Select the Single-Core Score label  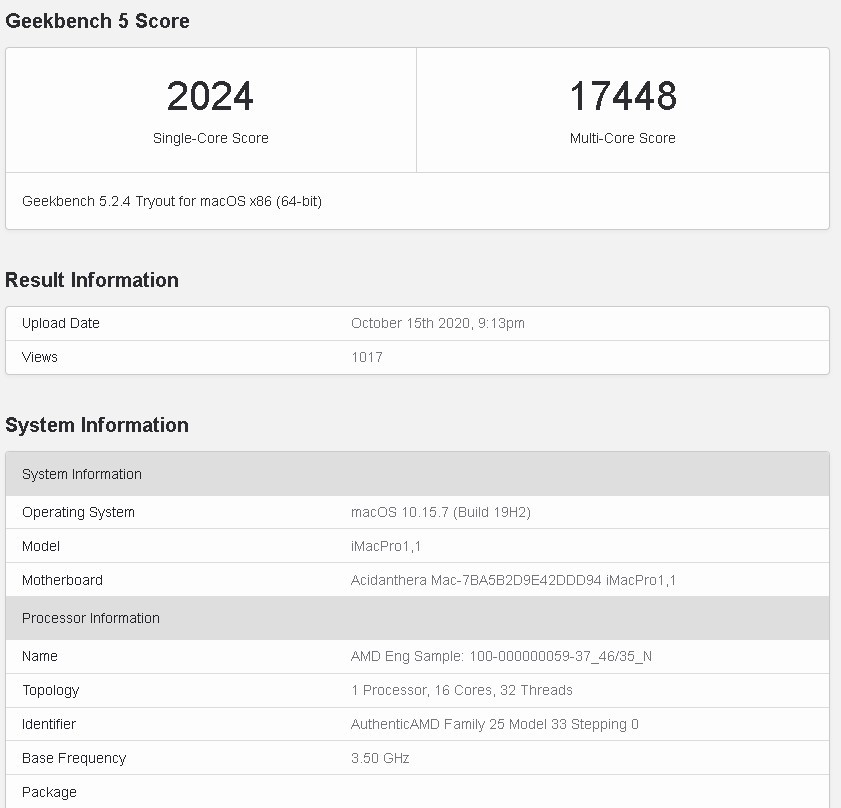pos(210,138)
